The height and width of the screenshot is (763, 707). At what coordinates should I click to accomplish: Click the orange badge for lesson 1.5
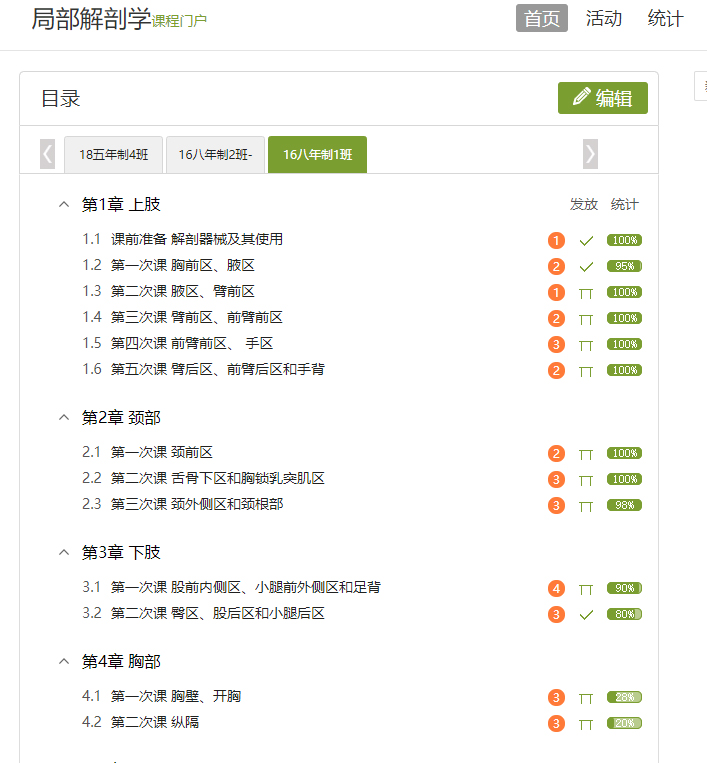click(557, 344)
